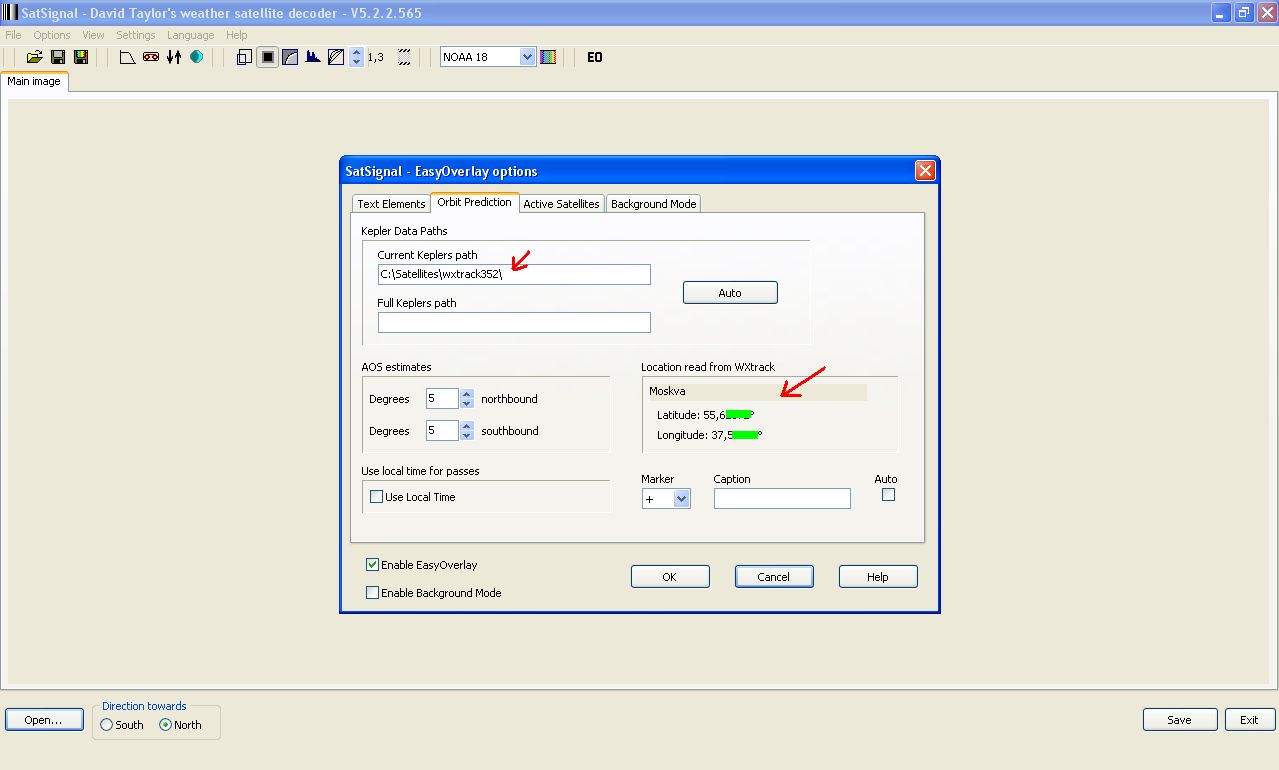The height and width of the screenshot is (770, 1279).
Task: Click the black floppy disk save icon
Action: [58, 57]
